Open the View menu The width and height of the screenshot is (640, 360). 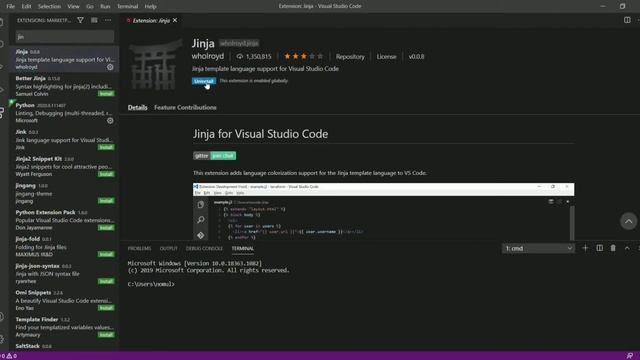click(73, 6)
